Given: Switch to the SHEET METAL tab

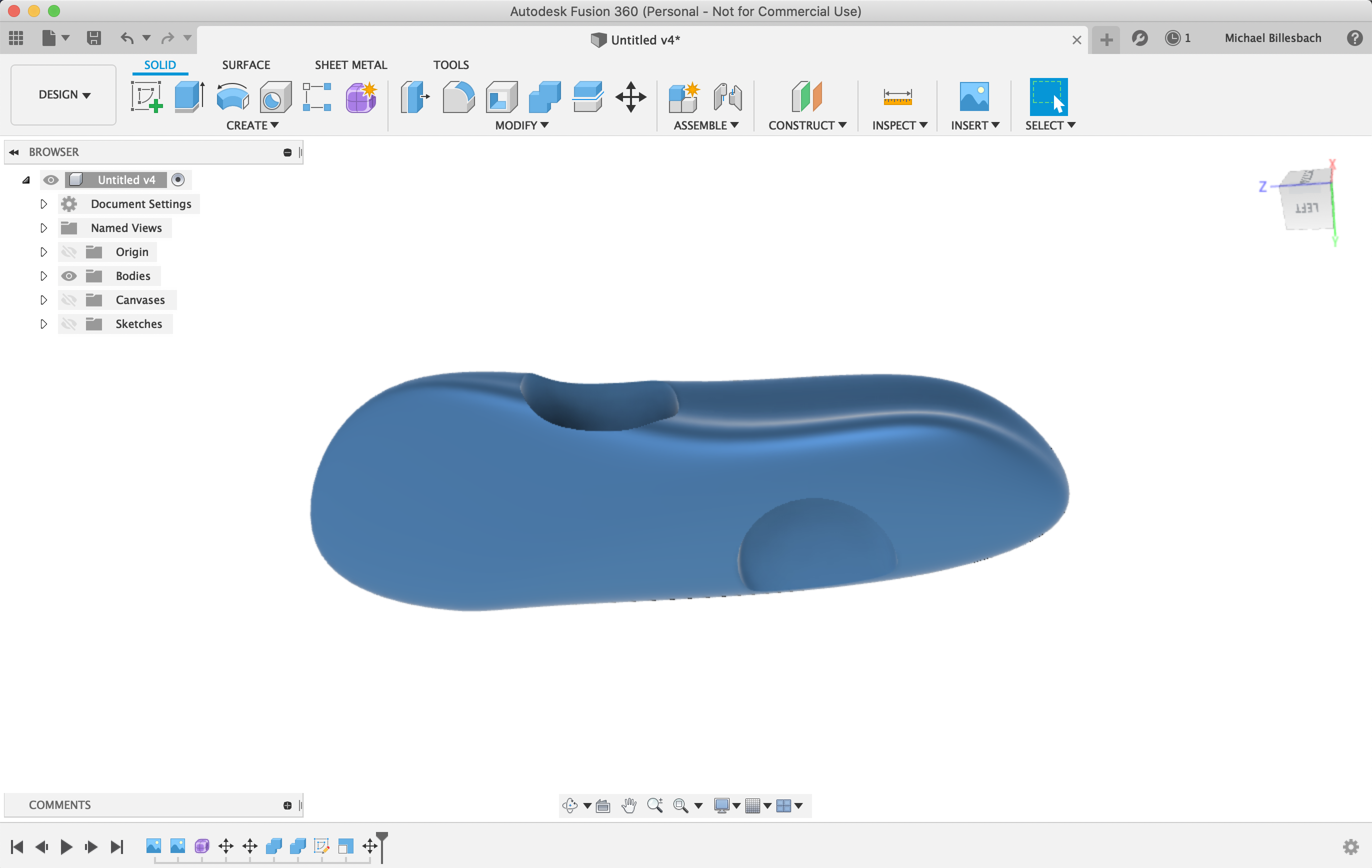Looking at the screenshot, I should 350,65.
